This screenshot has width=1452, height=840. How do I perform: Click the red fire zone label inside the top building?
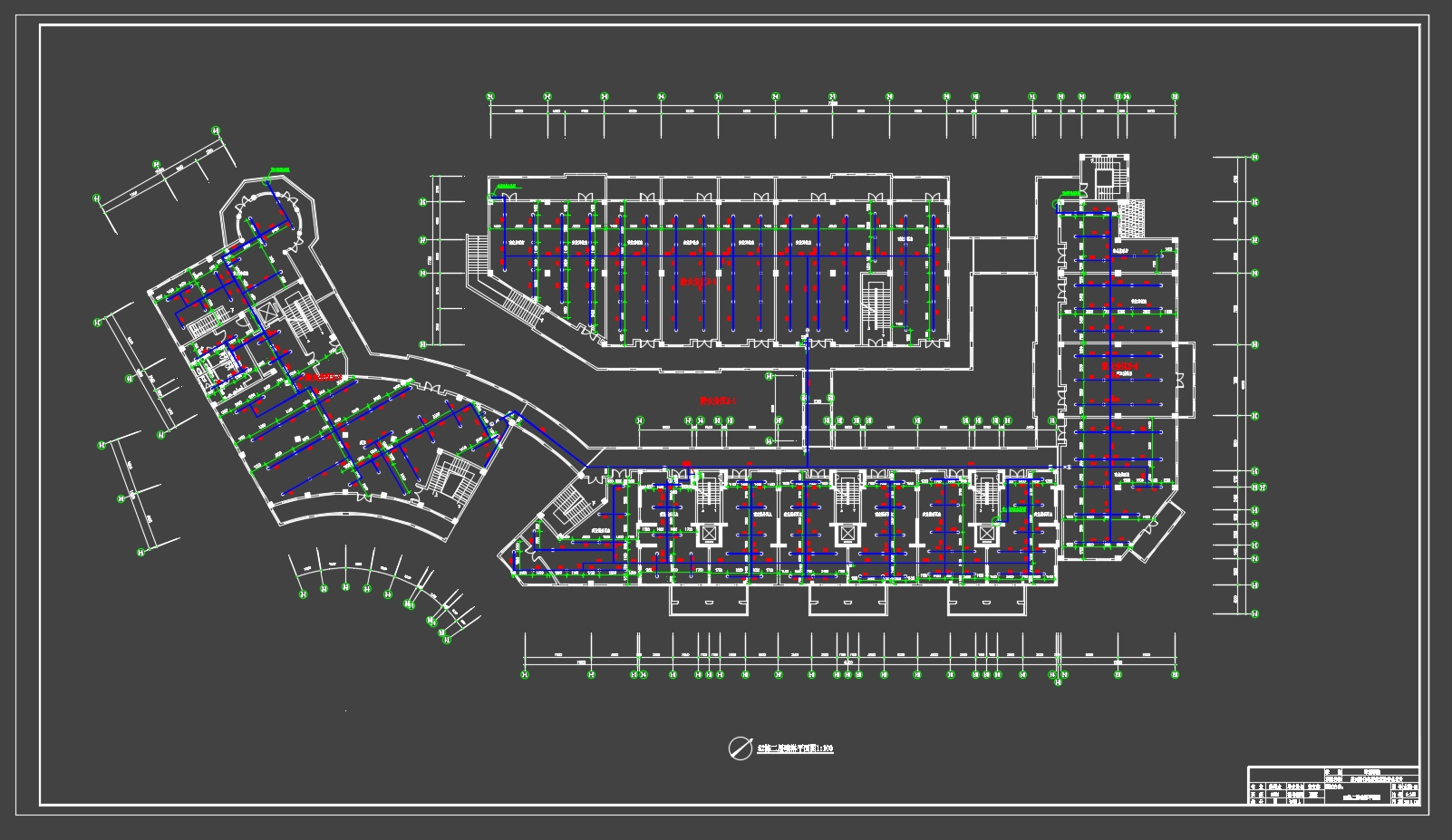pyautogui.click(x=698, y=282)
